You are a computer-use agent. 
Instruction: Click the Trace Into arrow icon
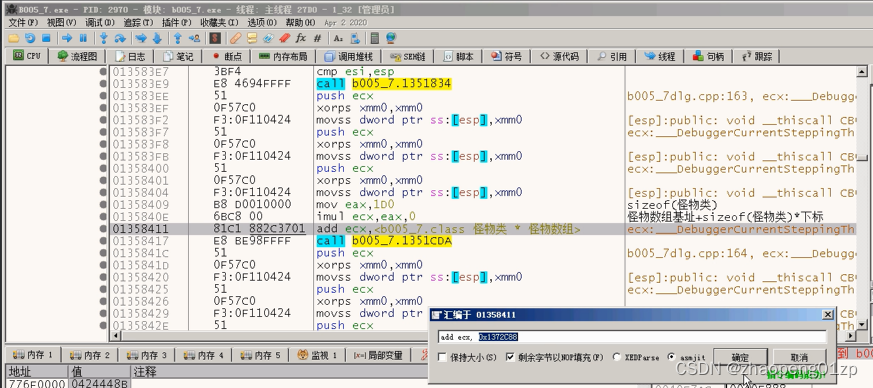[x=141, y=38]
